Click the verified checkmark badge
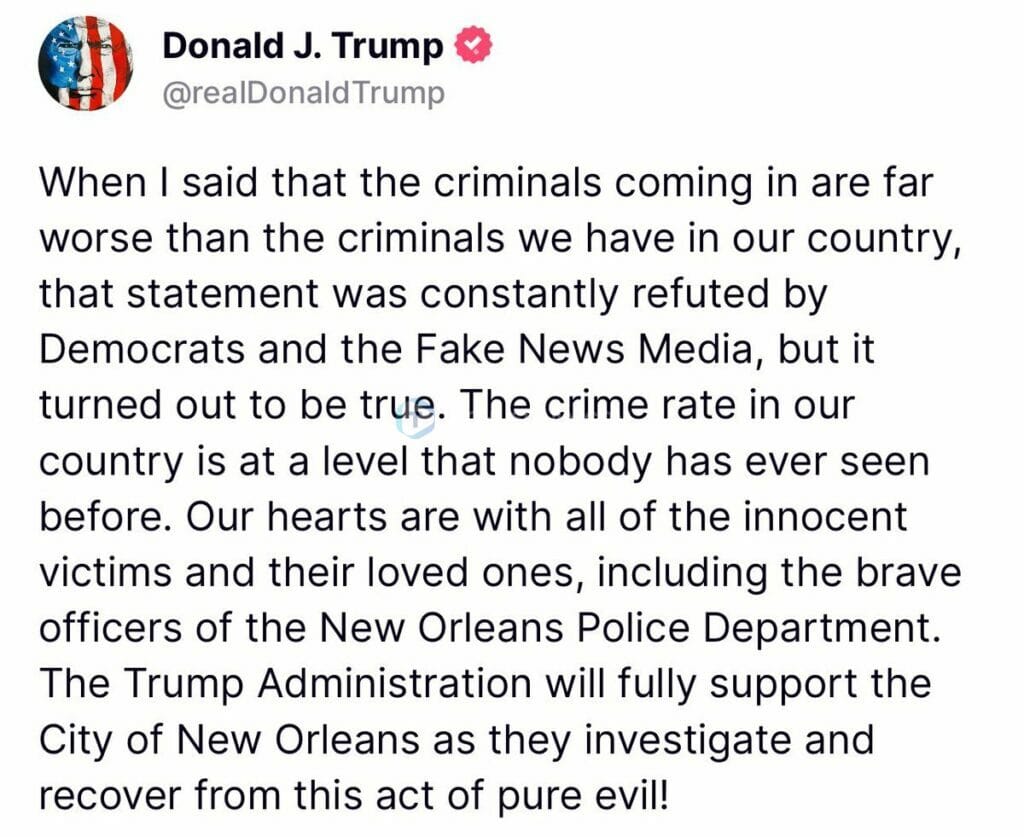 click(x=473, y=46)
